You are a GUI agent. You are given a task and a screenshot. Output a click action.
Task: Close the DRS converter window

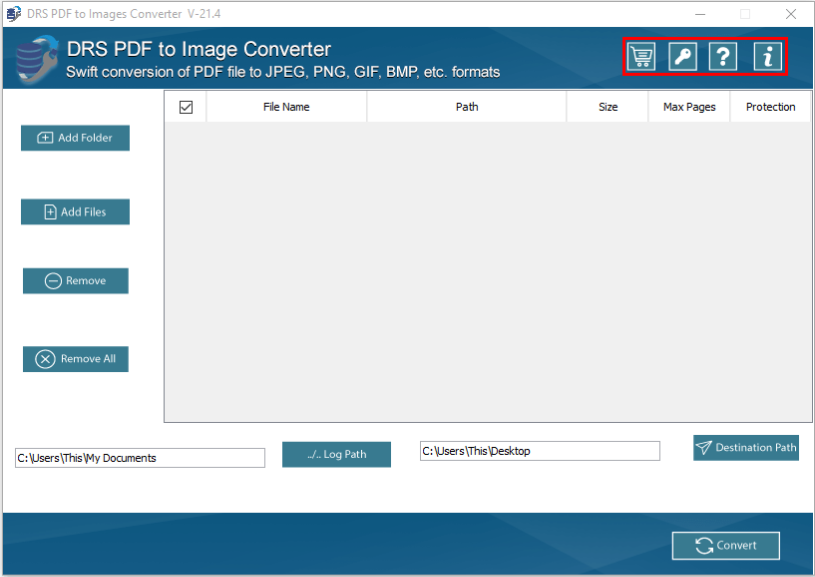[791, 14]
